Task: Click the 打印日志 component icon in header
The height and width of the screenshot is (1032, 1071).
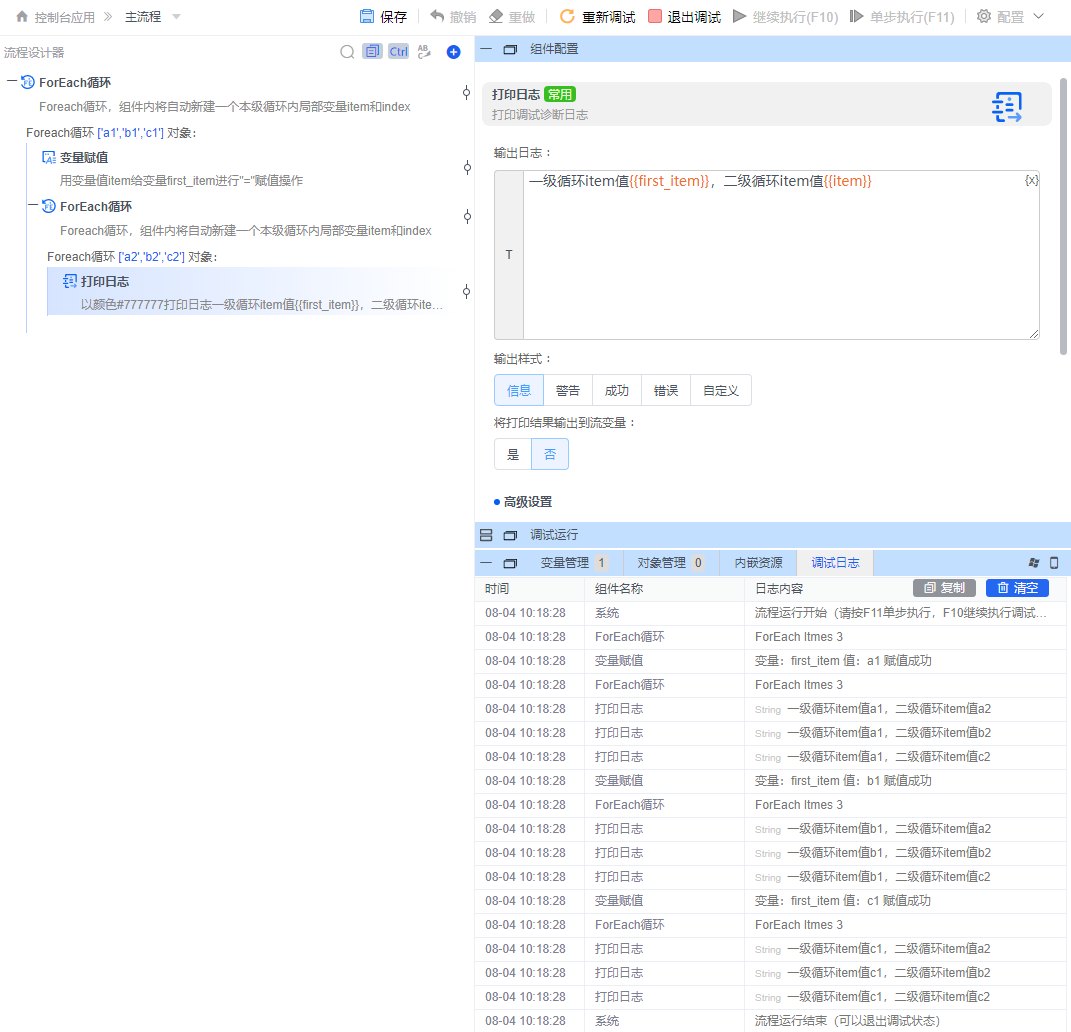Action: tap(1007, 107)
